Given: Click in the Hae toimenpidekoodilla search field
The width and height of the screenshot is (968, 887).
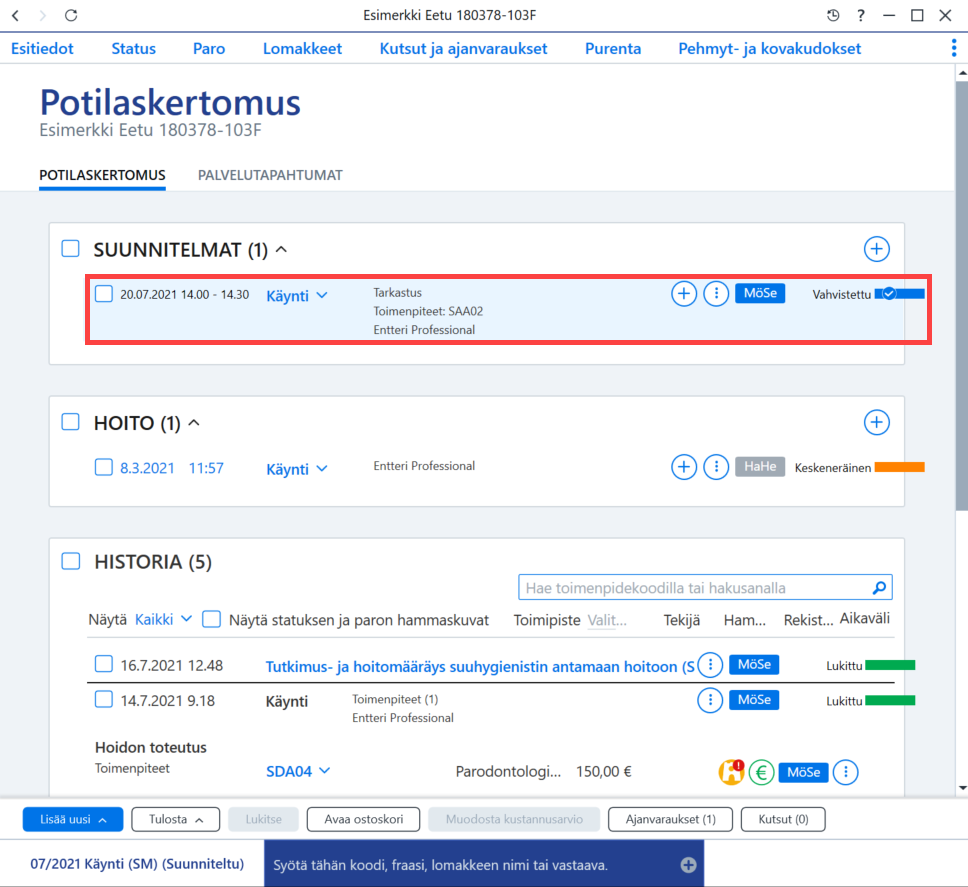Looking at the screenshot, I should (x=696, y=588).
